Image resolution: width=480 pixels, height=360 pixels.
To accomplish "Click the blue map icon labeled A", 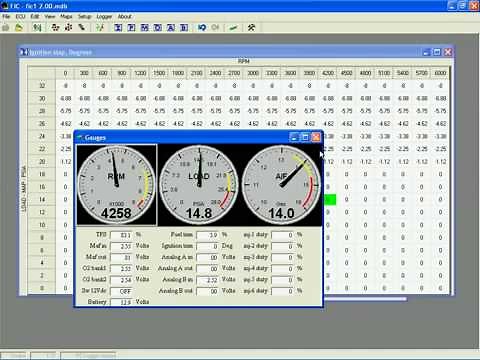I will (x=171, y=28).
